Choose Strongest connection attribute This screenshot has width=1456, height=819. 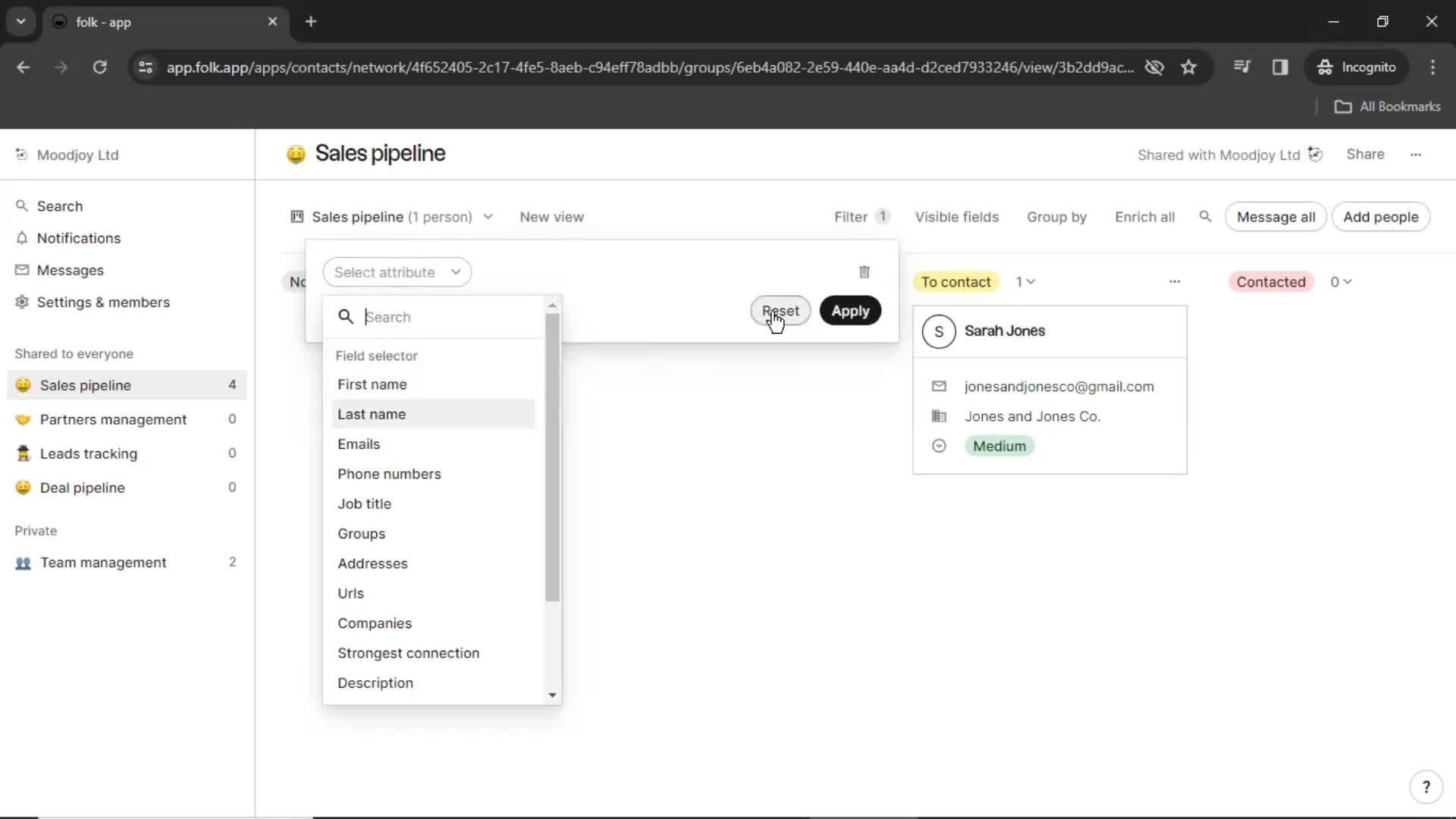pos(433,653)
